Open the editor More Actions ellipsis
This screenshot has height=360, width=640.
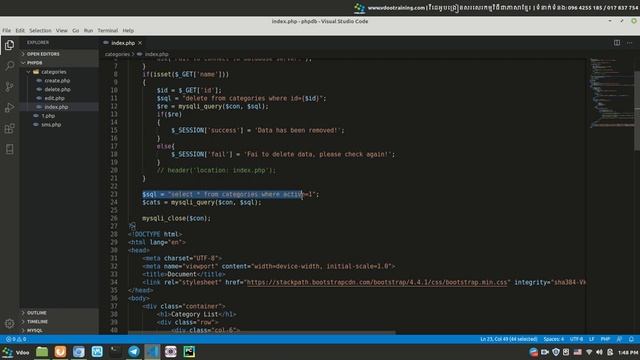(629, 42)
